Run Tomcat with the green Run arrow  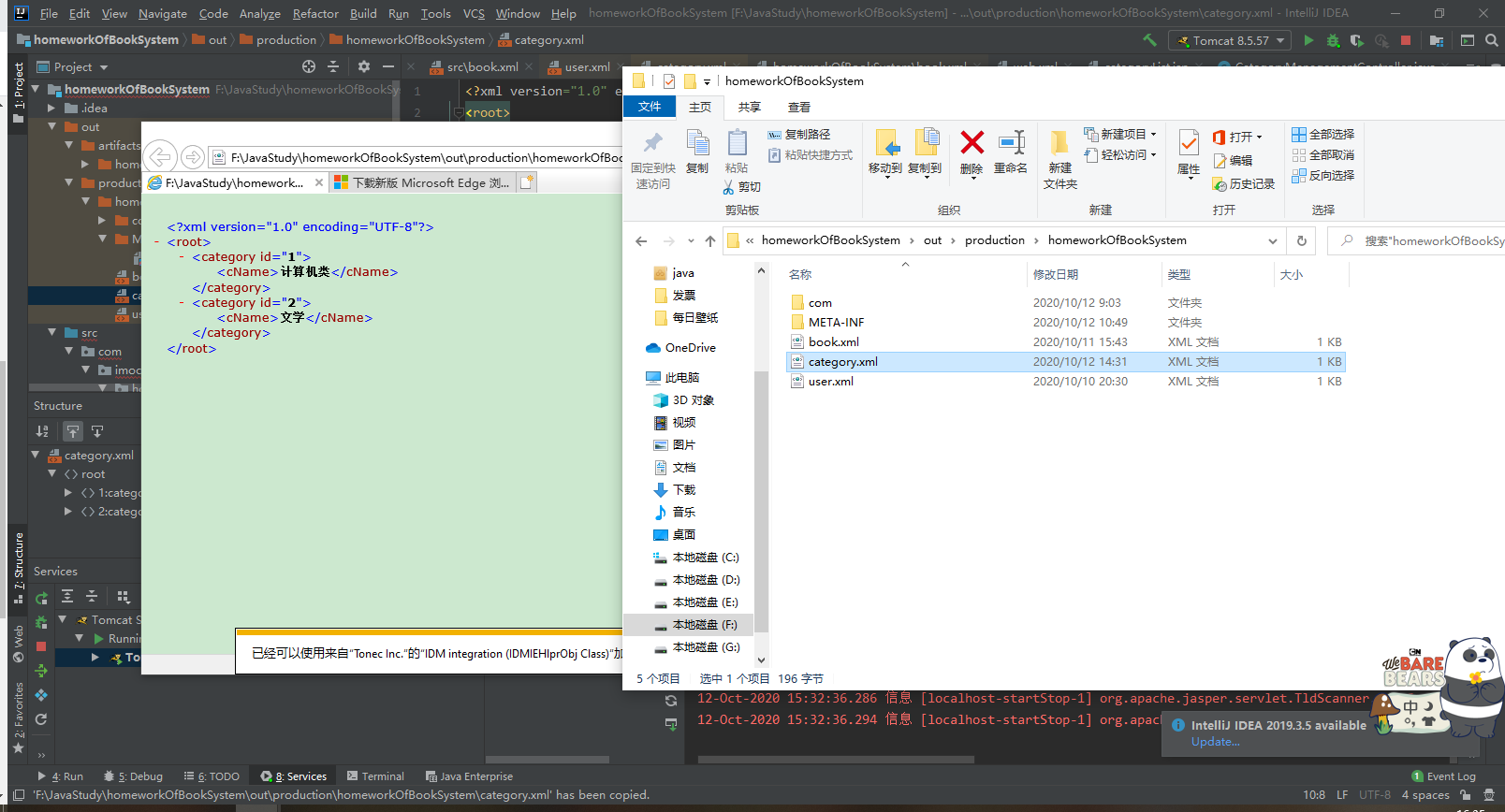(x=1308, y=40)
